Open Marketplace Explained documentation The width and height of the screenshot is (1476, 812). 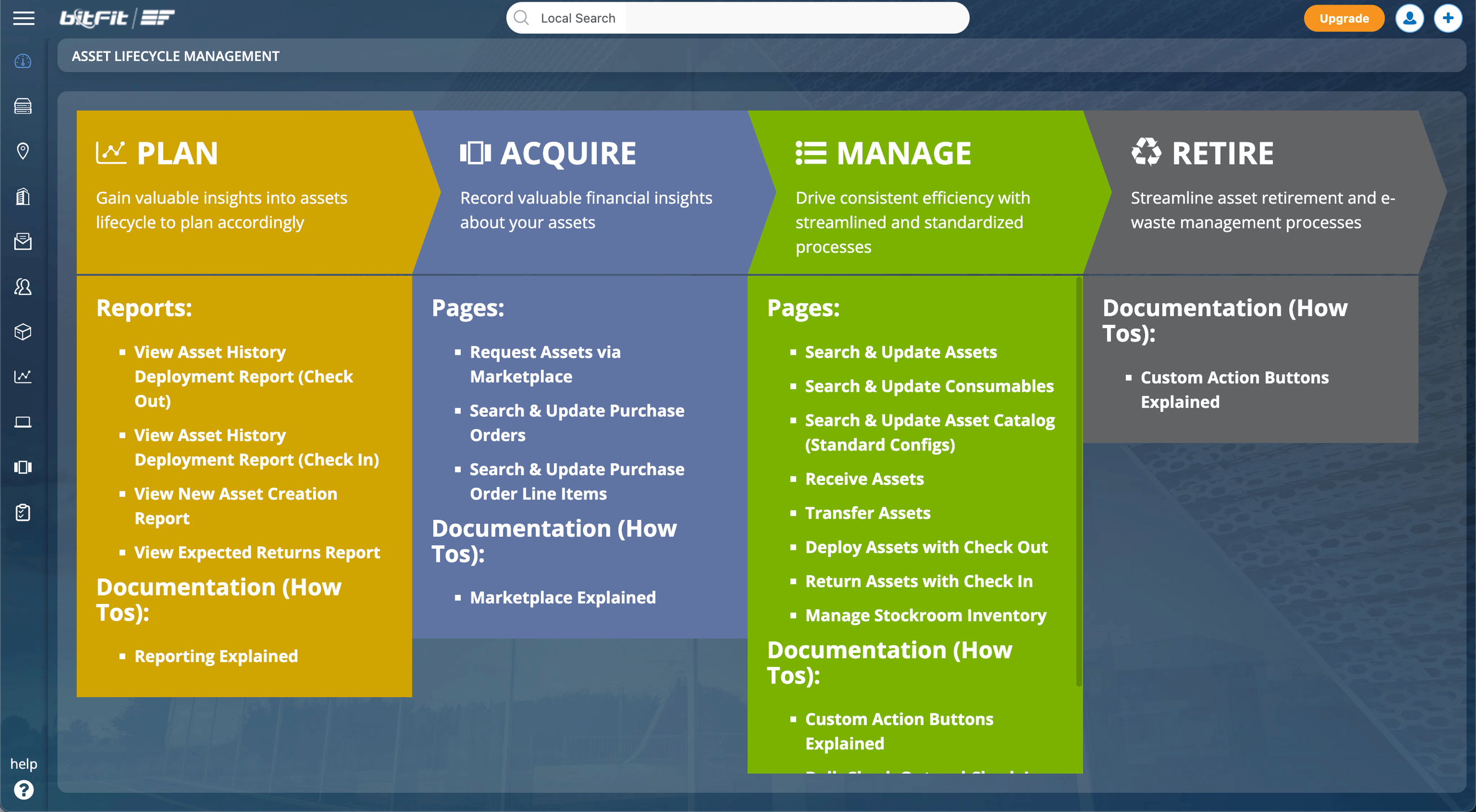pos(562,598)
